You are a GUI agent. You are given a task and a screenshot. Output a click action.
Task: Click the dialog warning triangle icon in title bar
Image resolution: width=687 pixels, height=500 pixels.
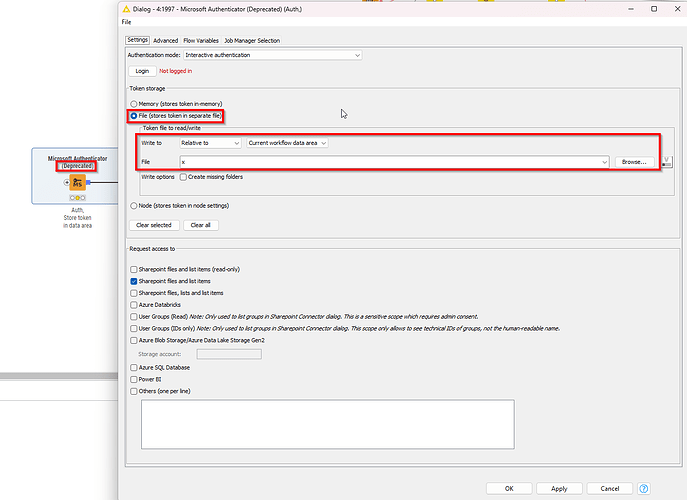(x=126, y=9)
